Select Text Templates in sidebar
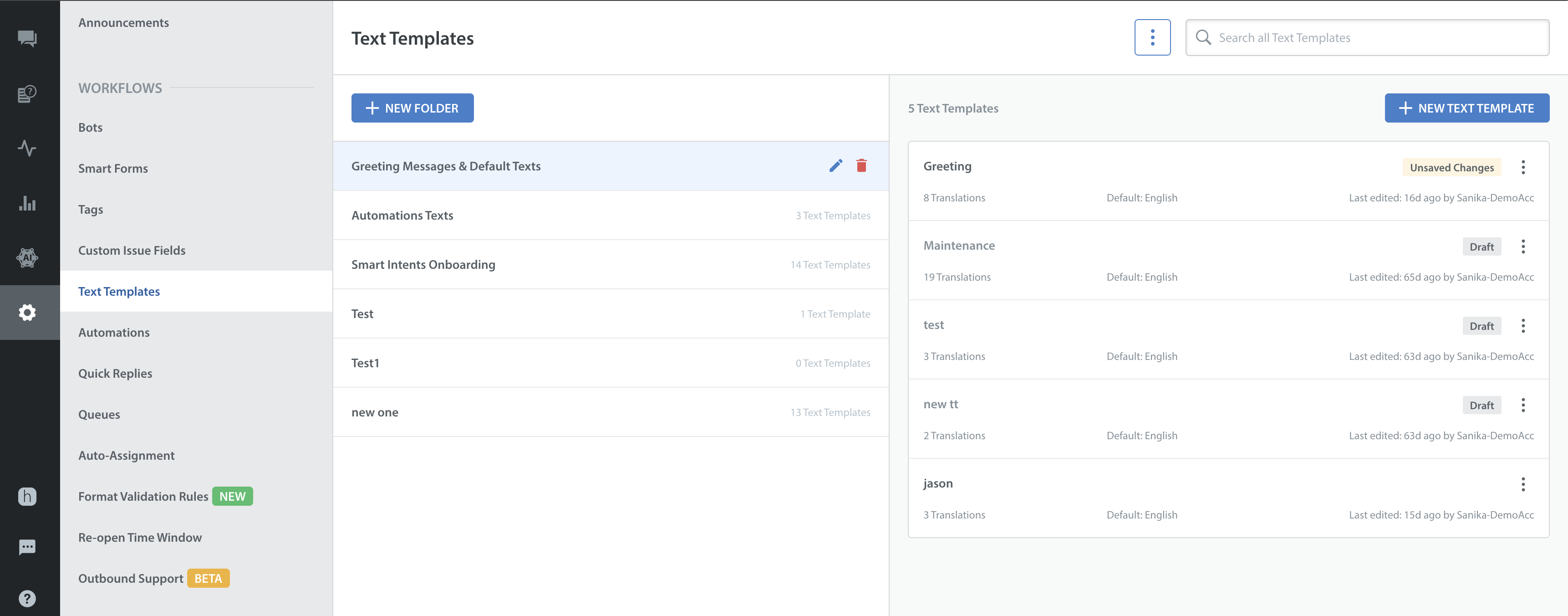 196,291
